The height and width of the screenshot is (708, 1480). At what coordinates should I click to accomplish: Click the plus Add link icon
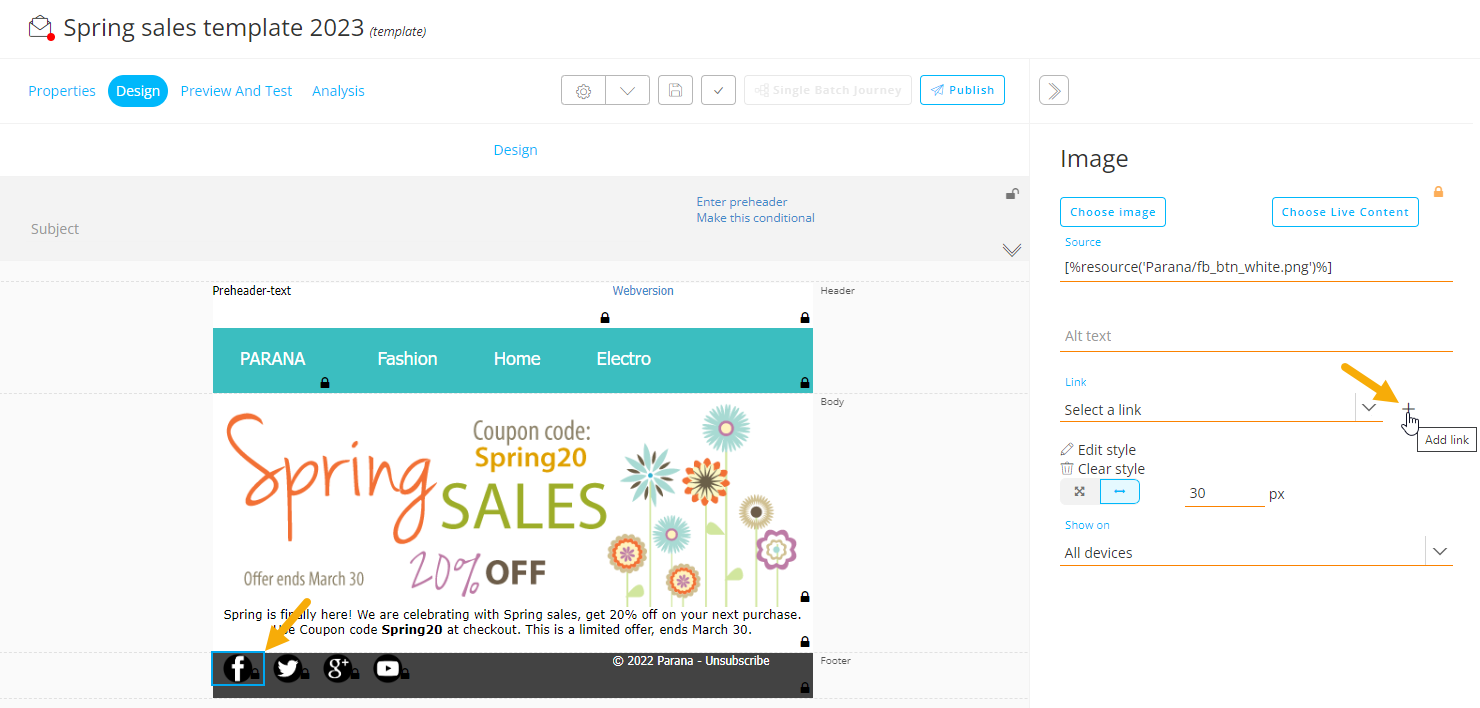(x=1408, y=410)
